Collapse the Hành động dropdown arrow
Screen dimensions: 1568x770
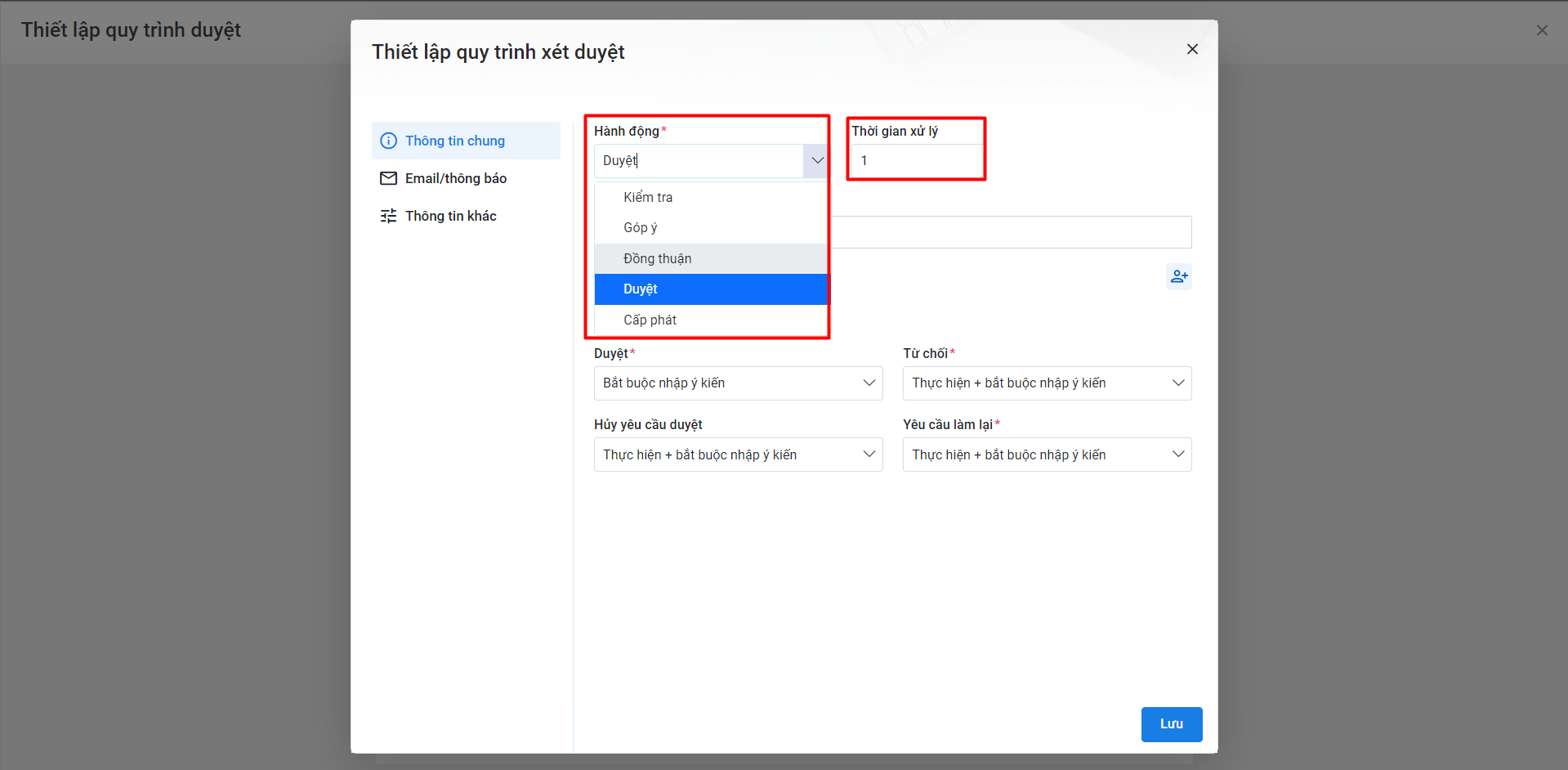tap(817, 161)
